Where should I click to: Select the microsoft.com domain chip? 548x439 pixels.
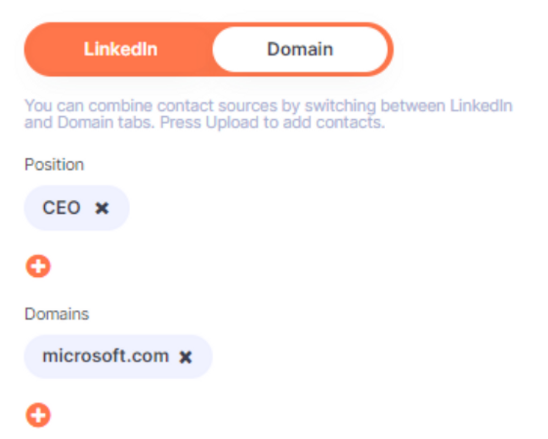click(x=118, y=357)
